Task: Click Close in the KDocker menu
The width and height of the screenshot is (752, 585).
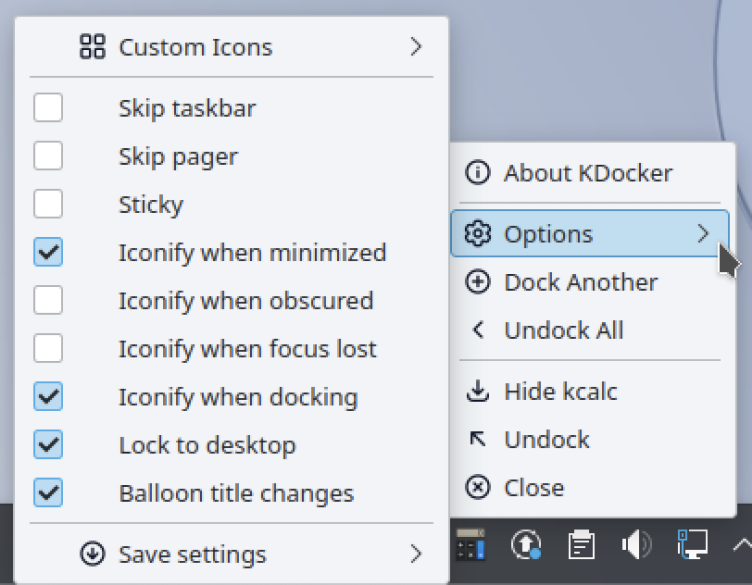Action: (534, 487)
